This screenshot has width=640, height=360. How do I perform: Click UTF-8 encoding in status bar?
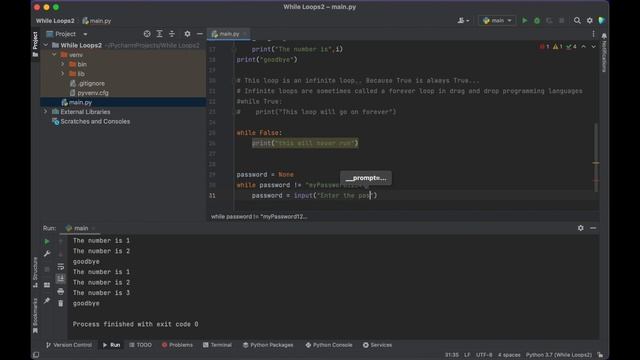484,355
